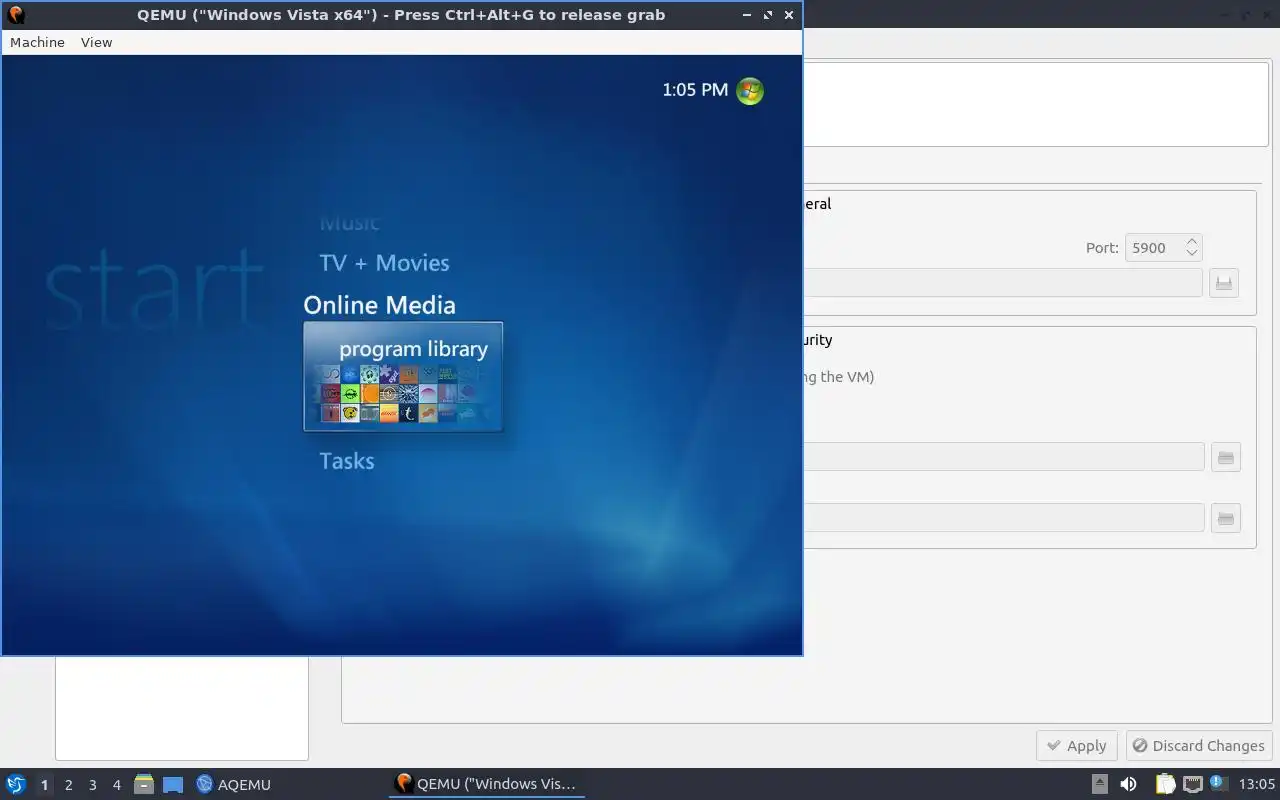Decrease the Port value in AQEMU
The image size is (1280, 800).
pos(1191,253)
